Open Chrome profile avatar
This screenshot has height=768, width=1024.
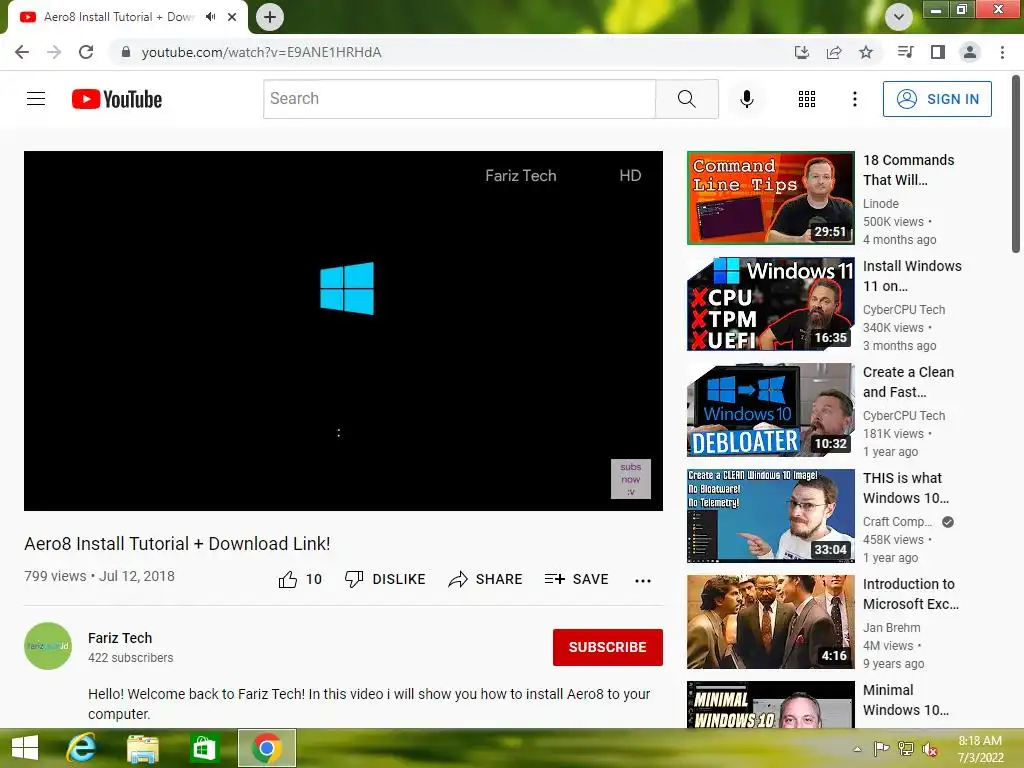(x=969, y=52)
